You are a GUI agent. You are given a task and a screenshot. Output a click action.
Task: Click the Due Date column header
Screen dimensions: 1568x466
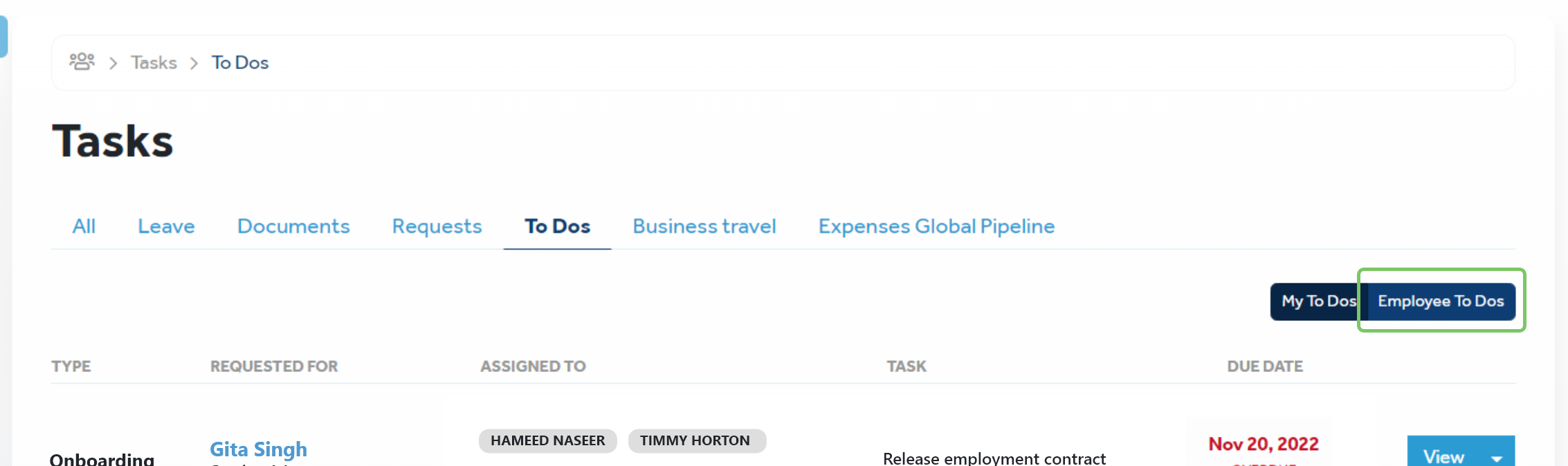(x=1264, y=366)
